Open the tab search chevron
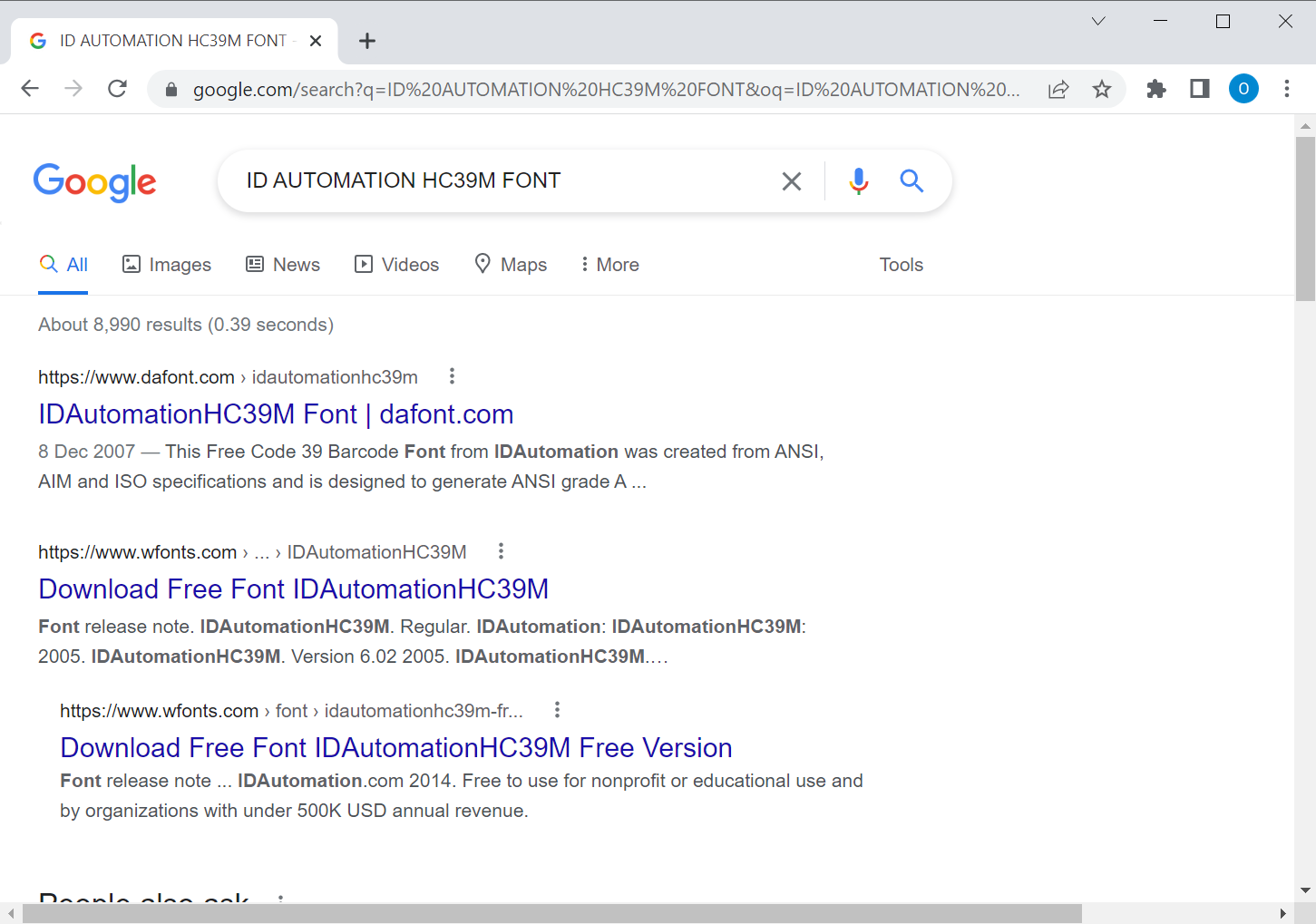The image size is (1316, 924). click(x=1098, y=21)
